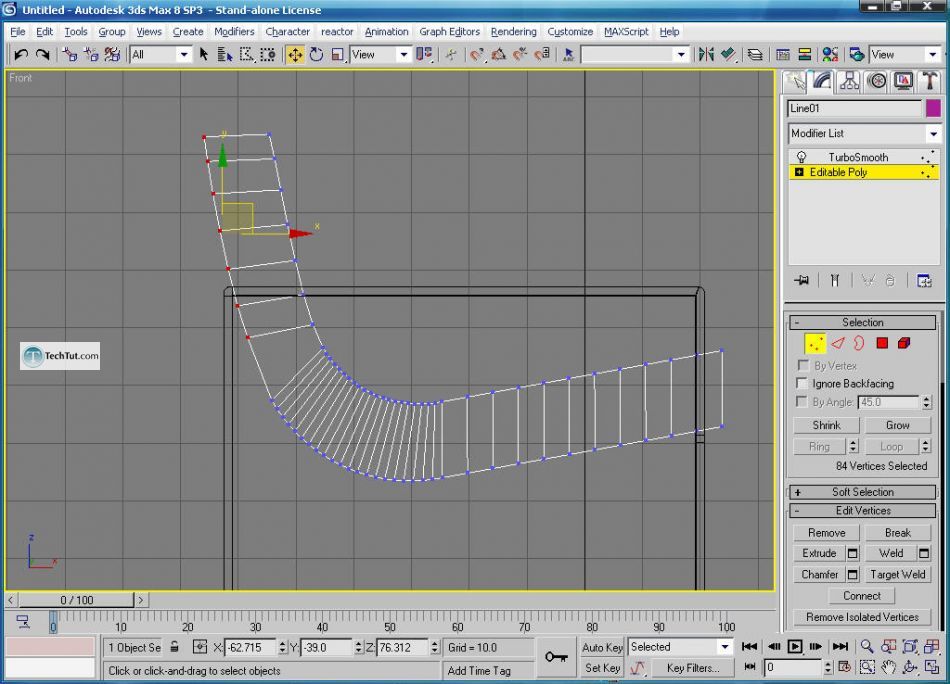Select Element sub-object level icon
Screen dimensions: 950x684
click(904, 344)
